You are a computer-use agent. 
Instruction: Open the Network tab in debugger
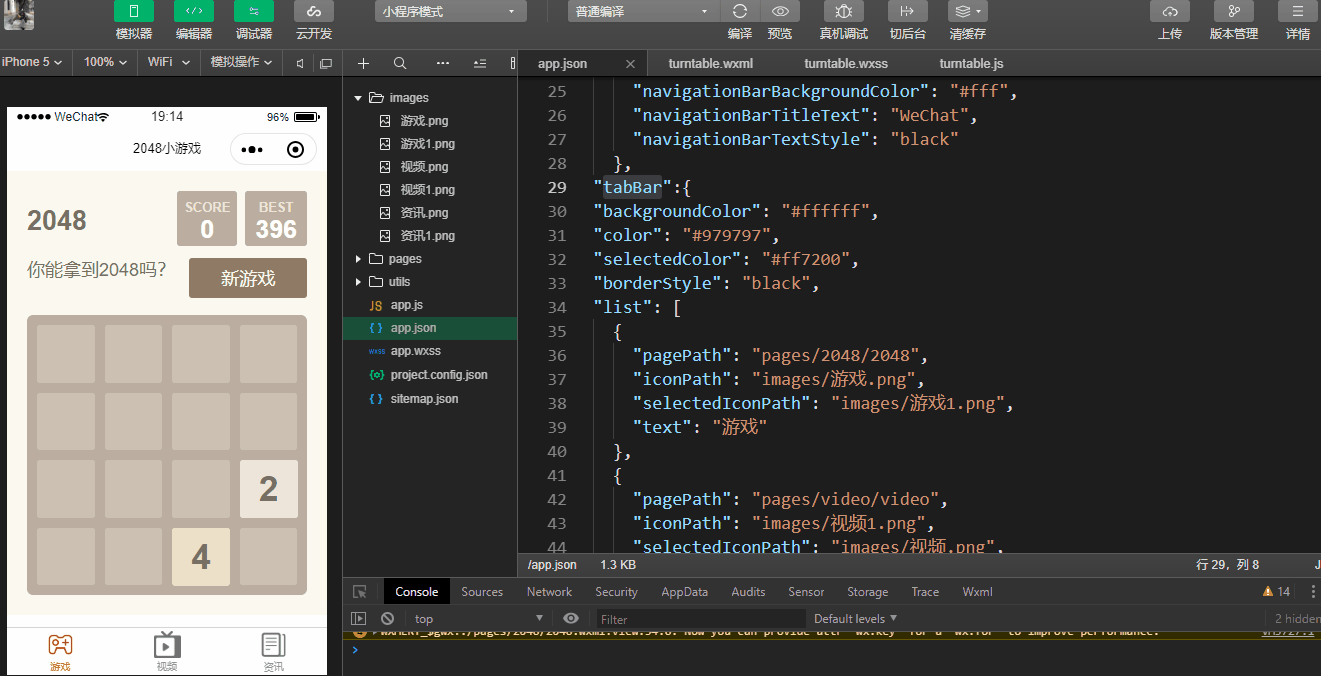pos(549,592)
